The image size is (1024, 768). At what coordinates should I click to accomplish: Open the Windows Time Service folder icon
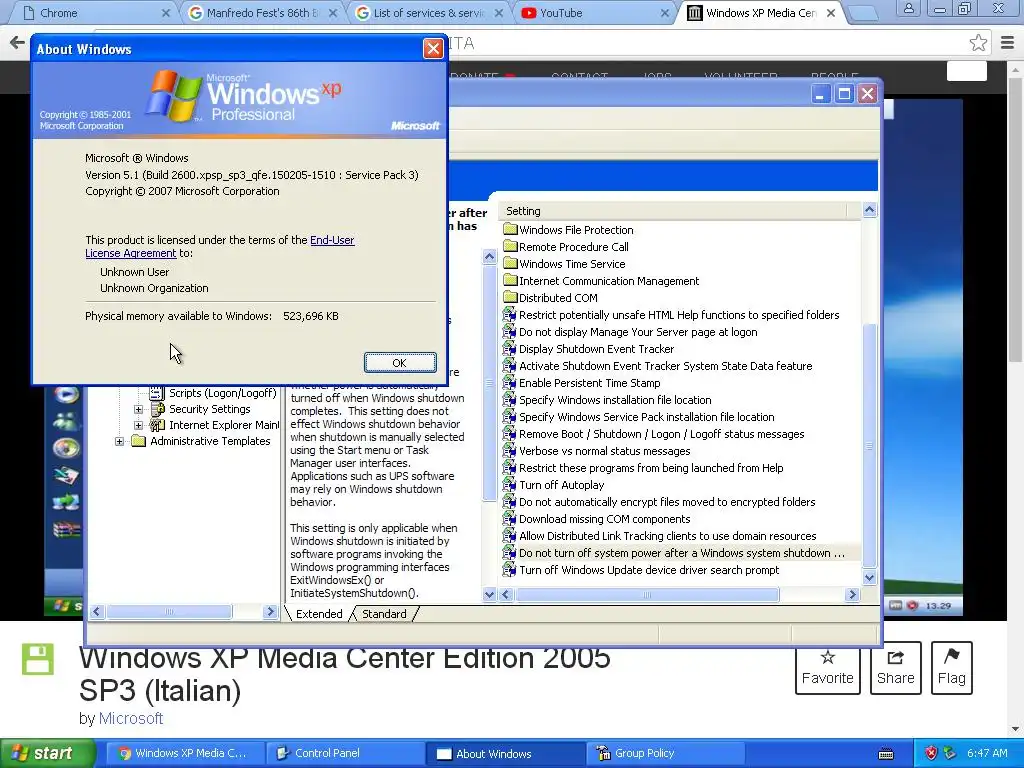[x=510, y=264]
